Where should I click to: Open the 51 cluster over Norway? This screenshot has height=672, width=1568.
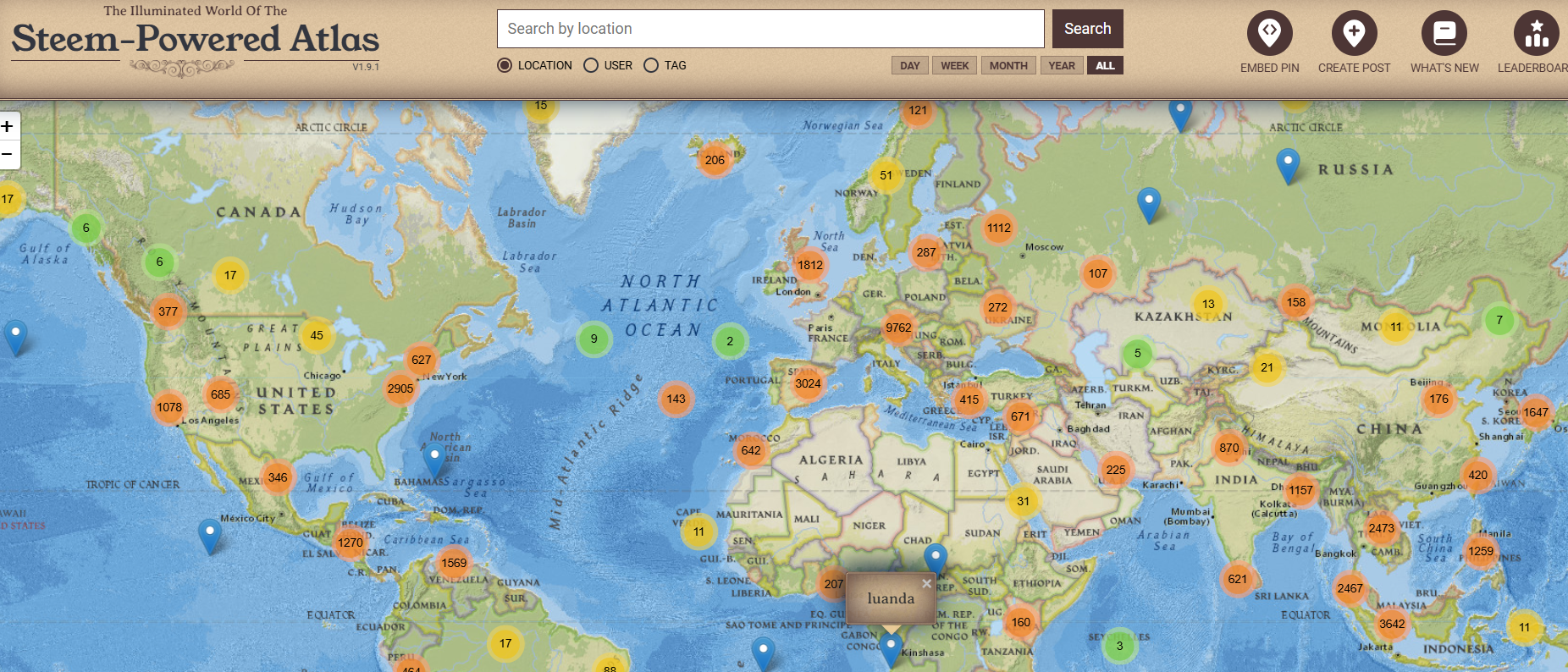click(x=886, y=175)
